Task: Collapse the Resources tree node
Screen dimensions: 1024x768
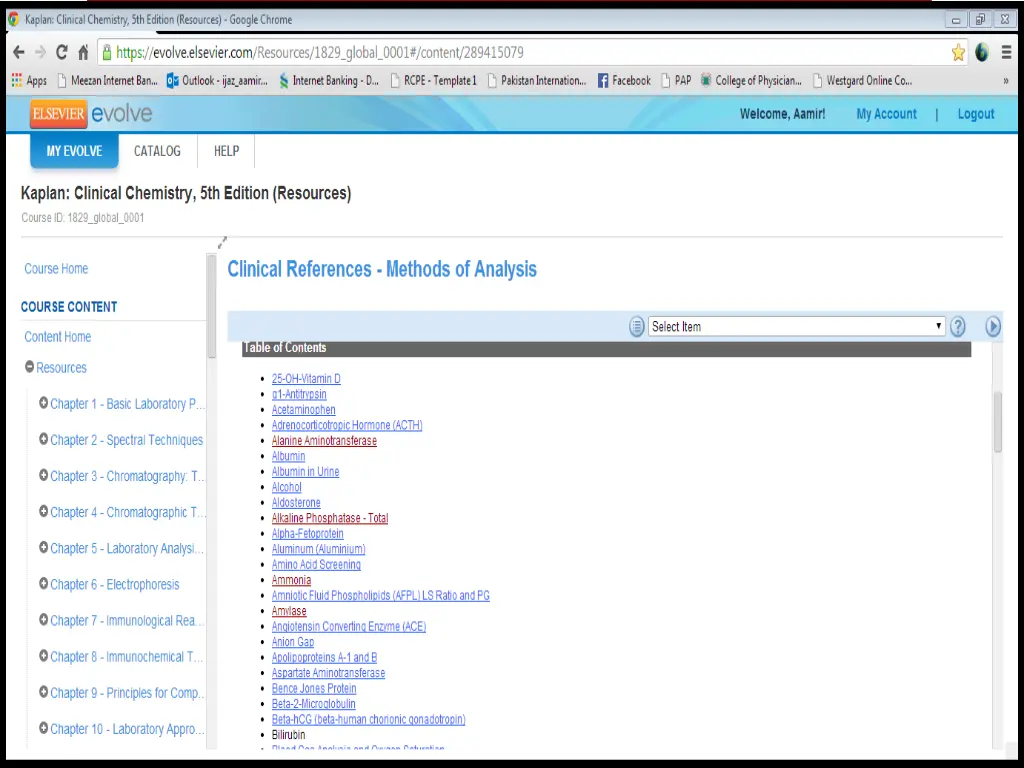Action: pyautogui.click(x=29, y=367)
